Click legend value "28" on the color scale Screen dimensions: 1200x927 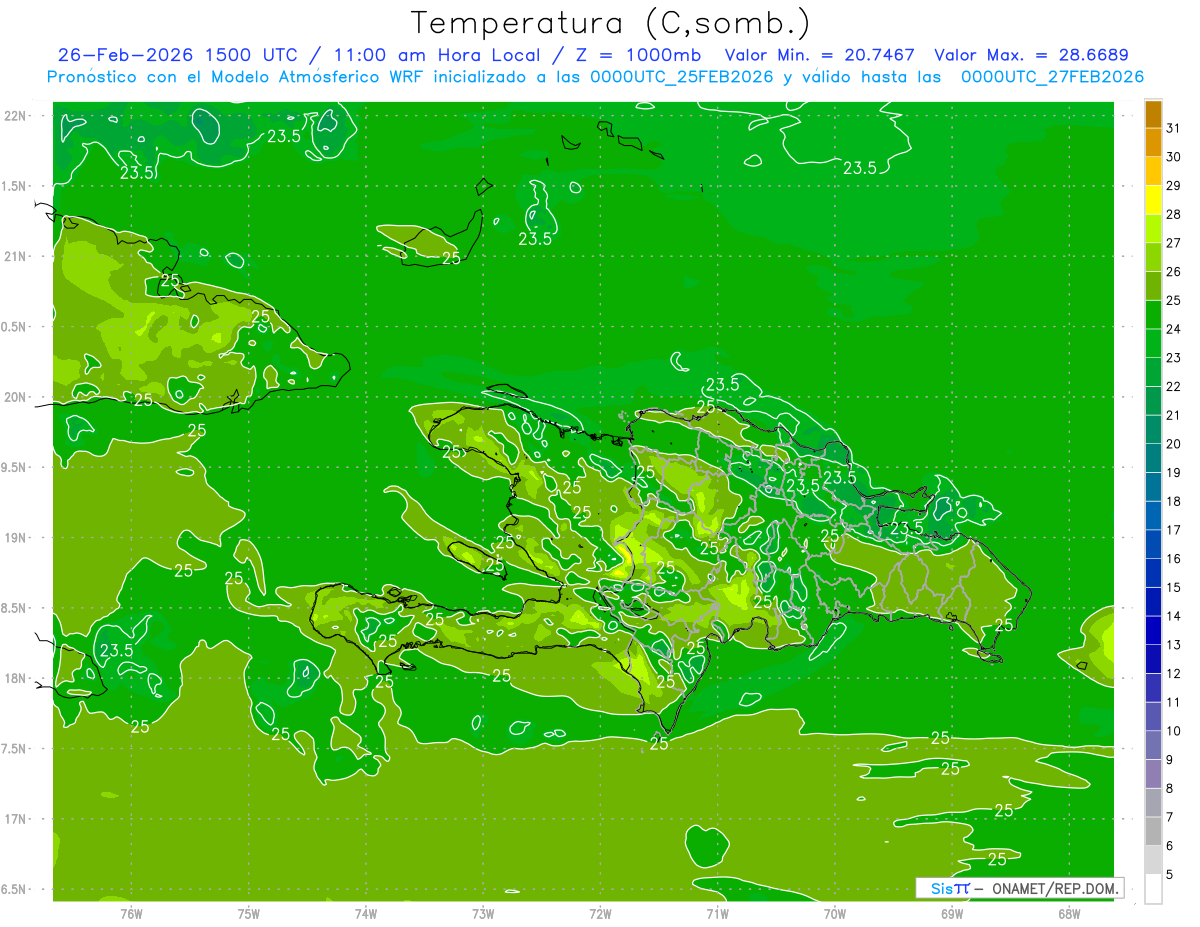tap(1173, 215)
